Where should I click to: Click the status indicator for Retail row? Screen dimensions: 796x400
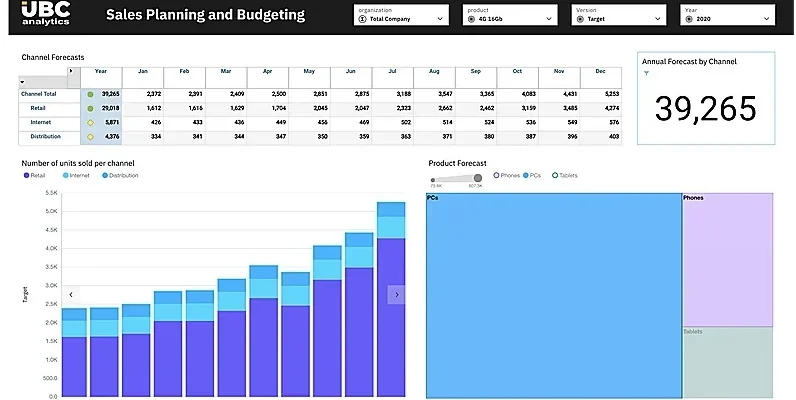[90, 108]
